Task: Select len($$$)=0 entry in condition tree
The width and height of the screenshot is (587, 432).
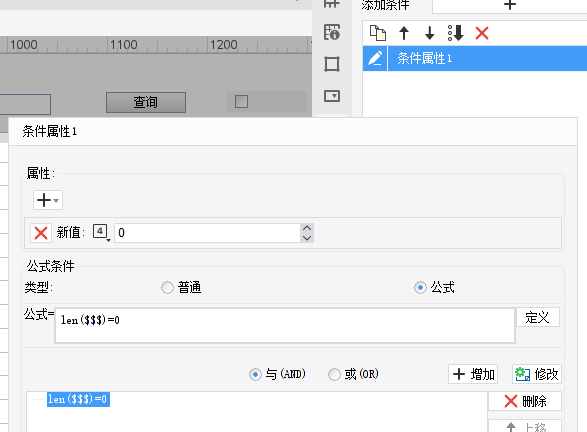Action: click(78, 399)
